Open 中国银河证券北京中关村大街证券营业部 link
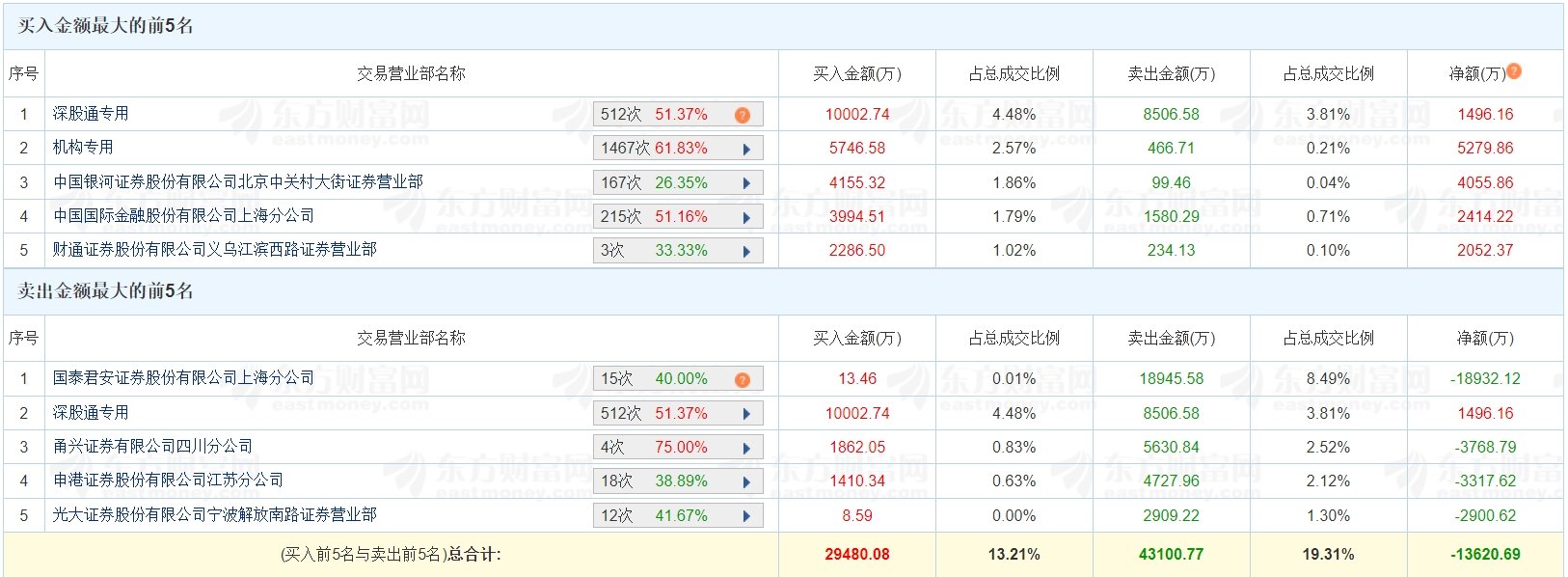This screenshot has width=1568, height=577. 238,181
